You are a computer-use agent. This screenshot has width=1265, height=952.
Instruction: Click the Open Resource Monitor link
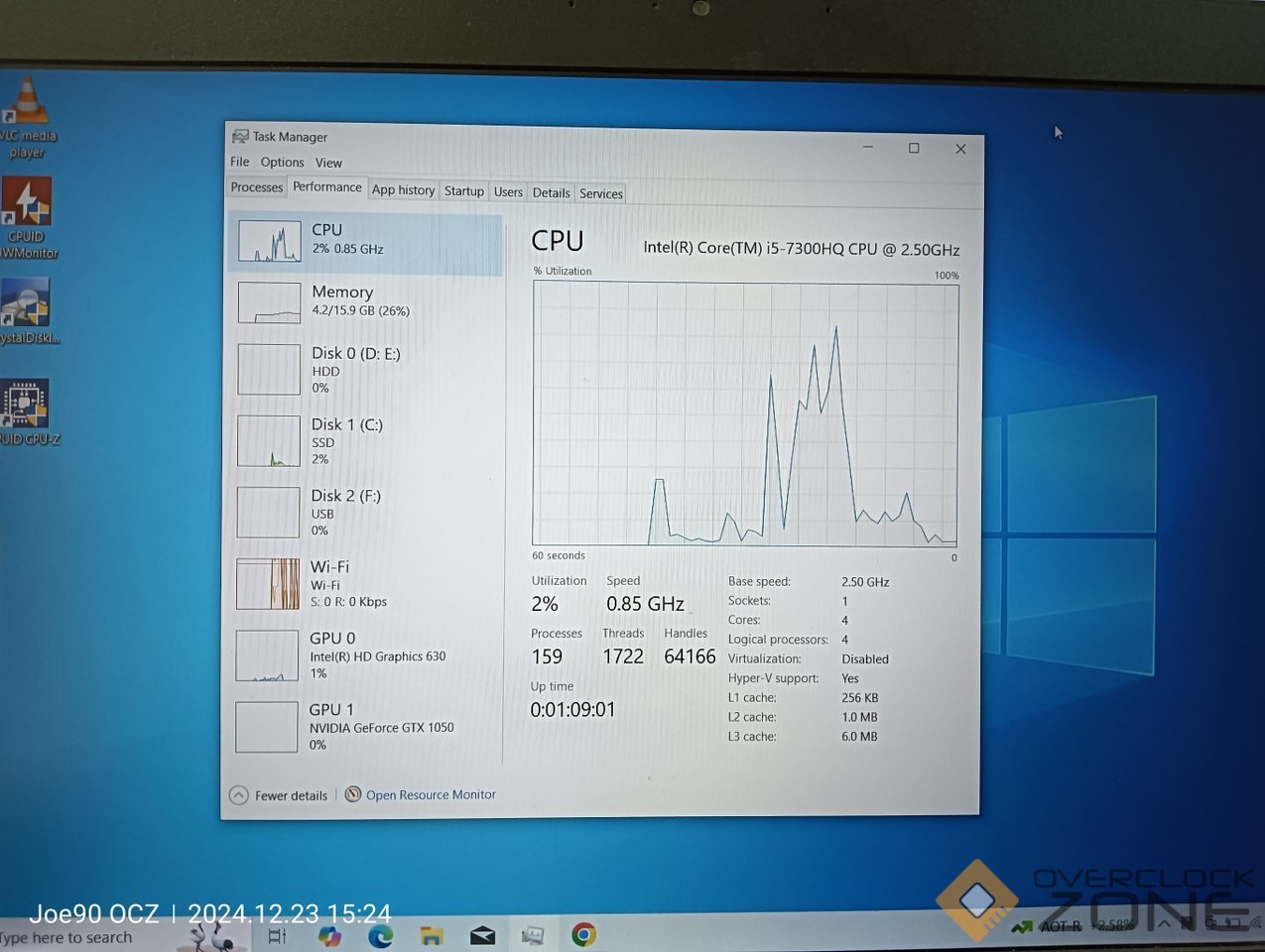431,794
